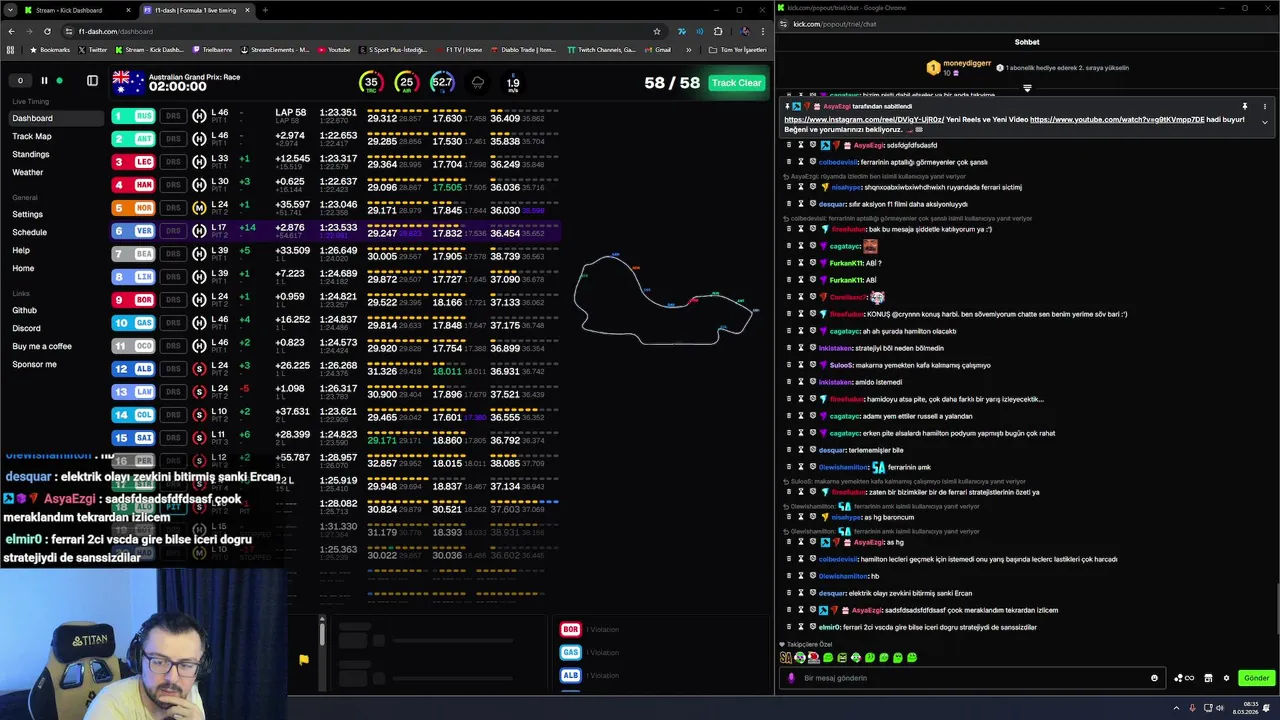Select the GAS driver tag in position 10
1280x720 pixels.
(133, 323)
